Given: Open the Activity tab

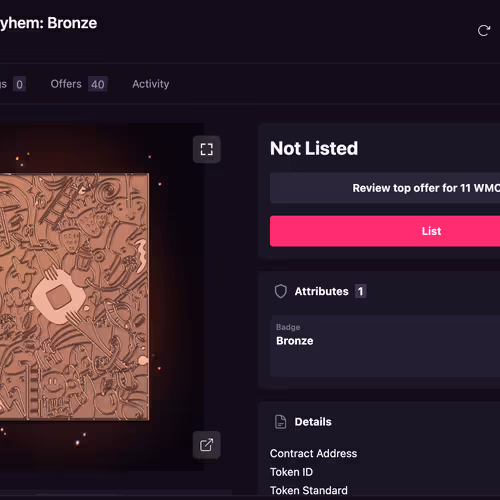Looking at the screenshot, I should pos(151,84).
